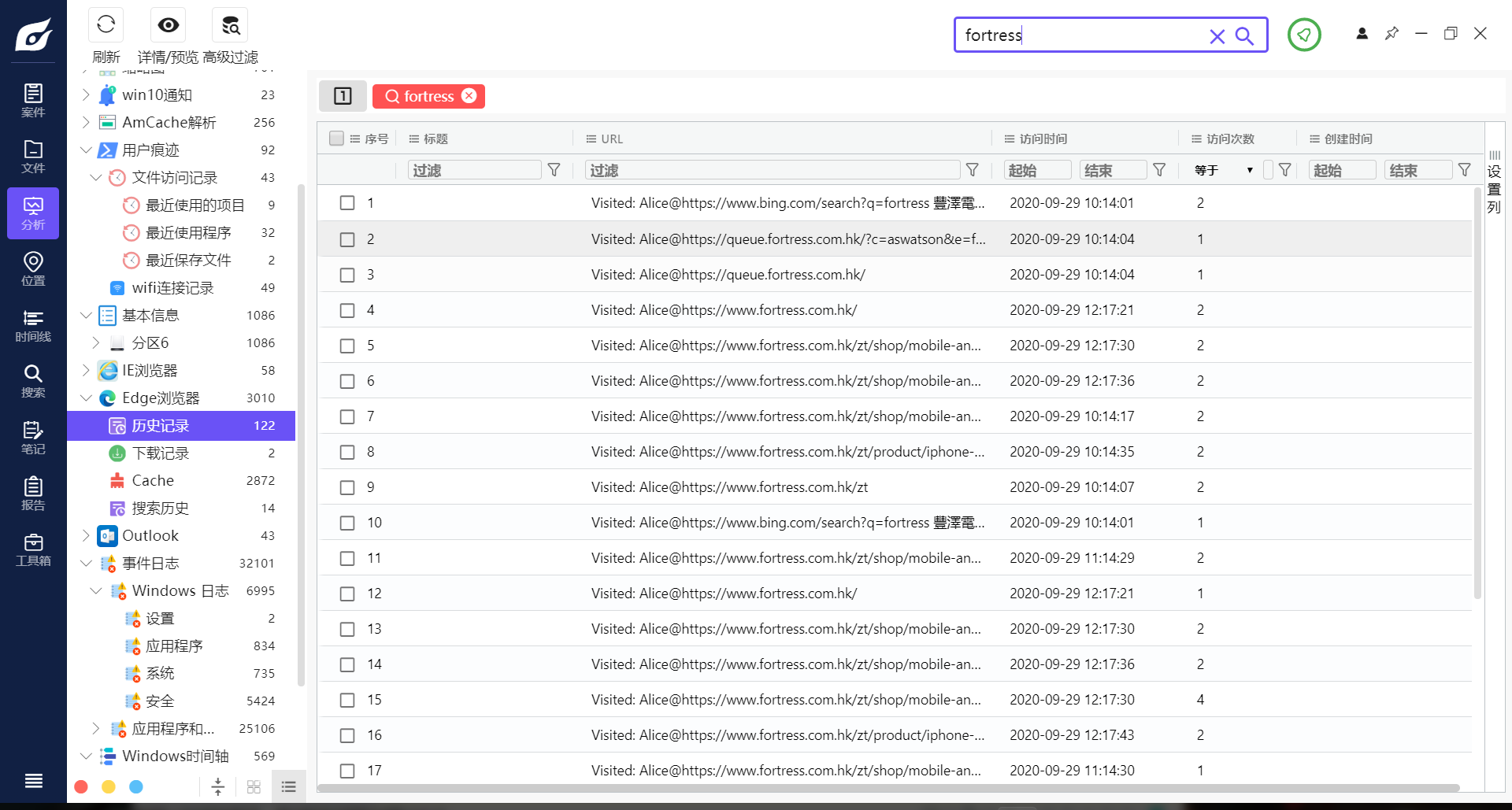Select the 下载记录 tree item
Viewport: 1512px width, 810px height.
181,453
